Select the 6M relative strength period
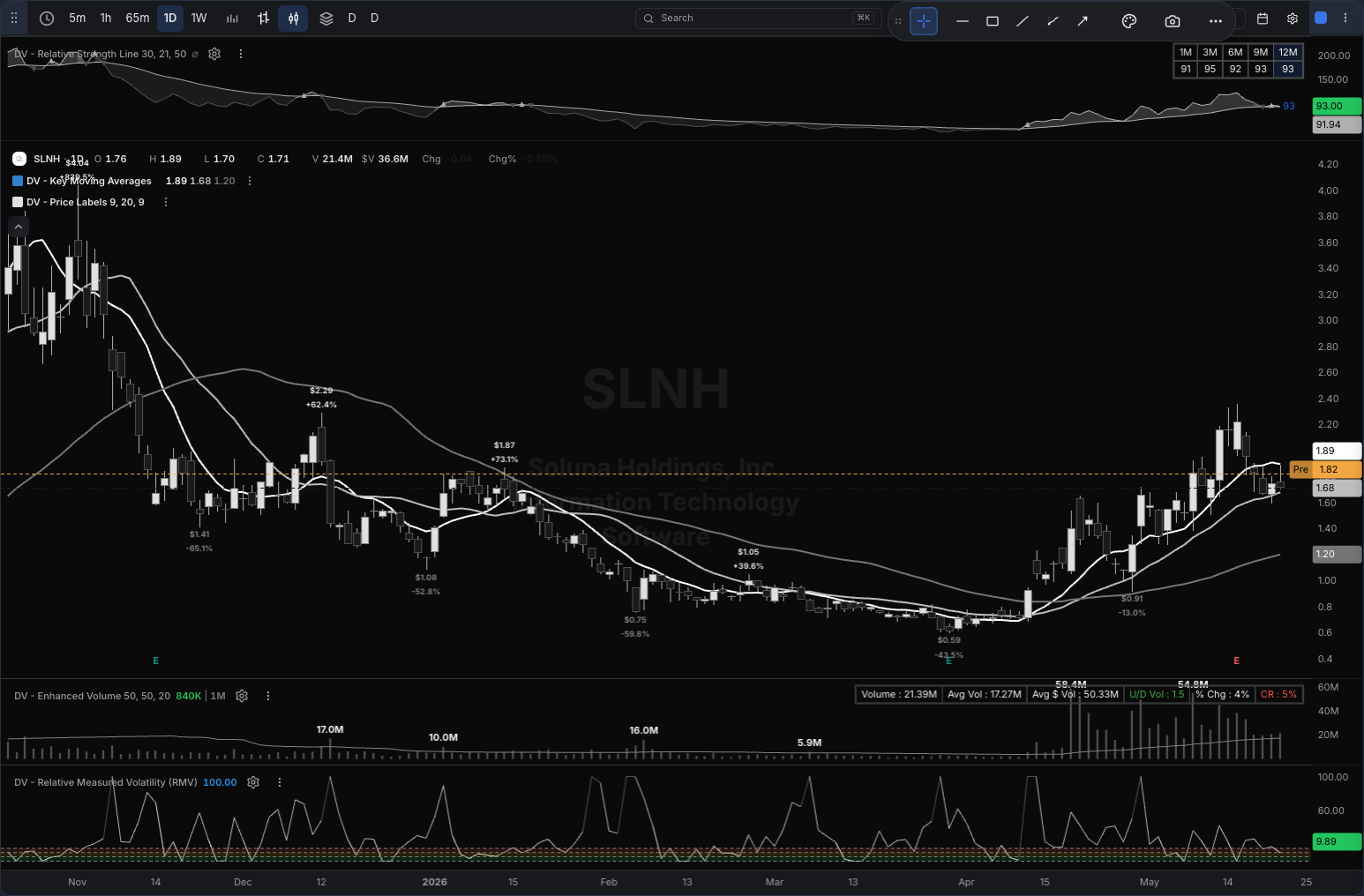The image size is (1364, 896). 1235,52
